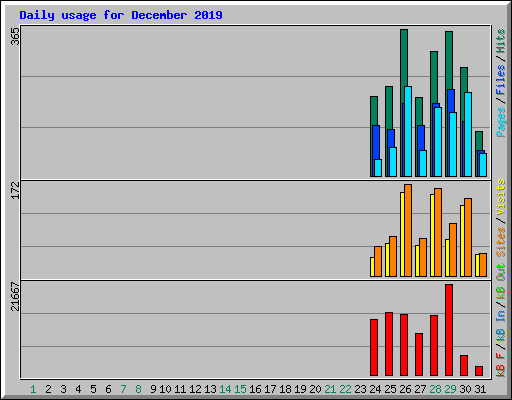Select day label "27" on the x-axis

[420, 389]
